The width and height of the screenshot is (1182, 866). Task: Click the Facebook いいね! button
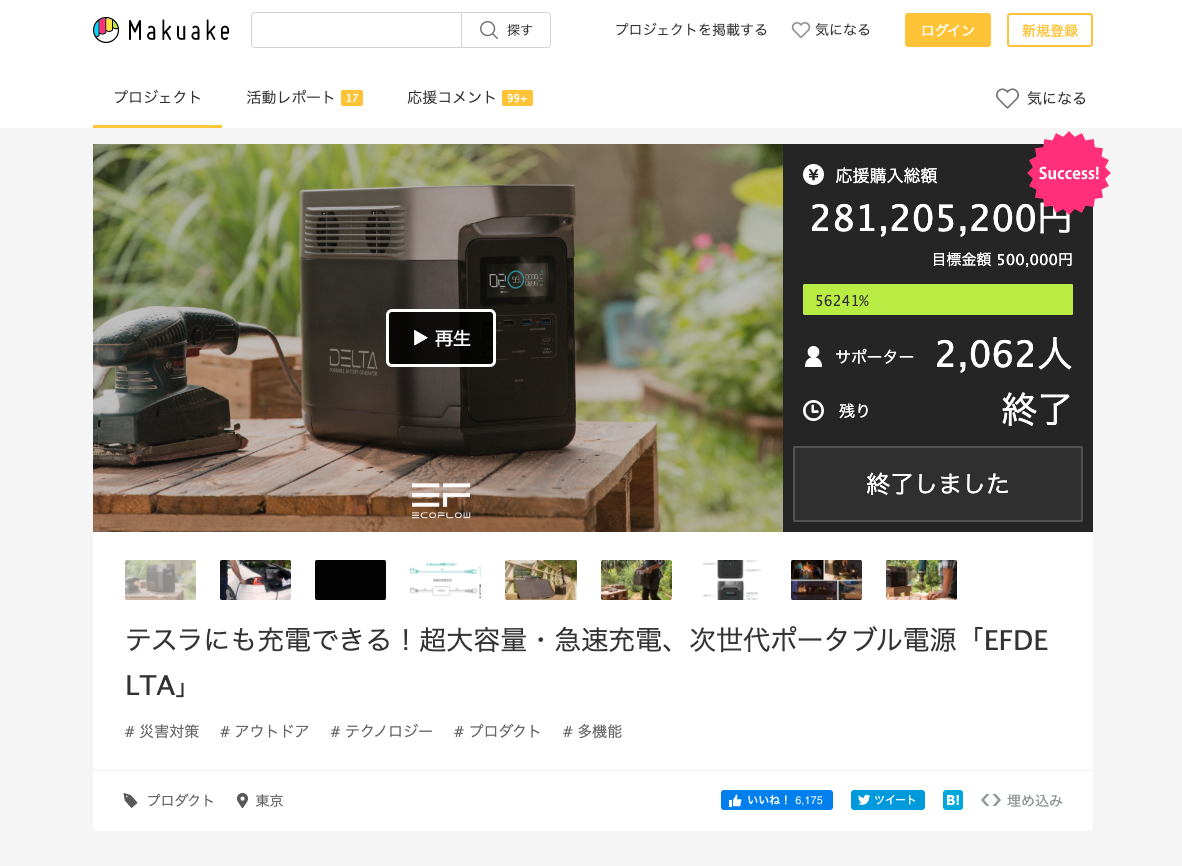click(776, 800)
